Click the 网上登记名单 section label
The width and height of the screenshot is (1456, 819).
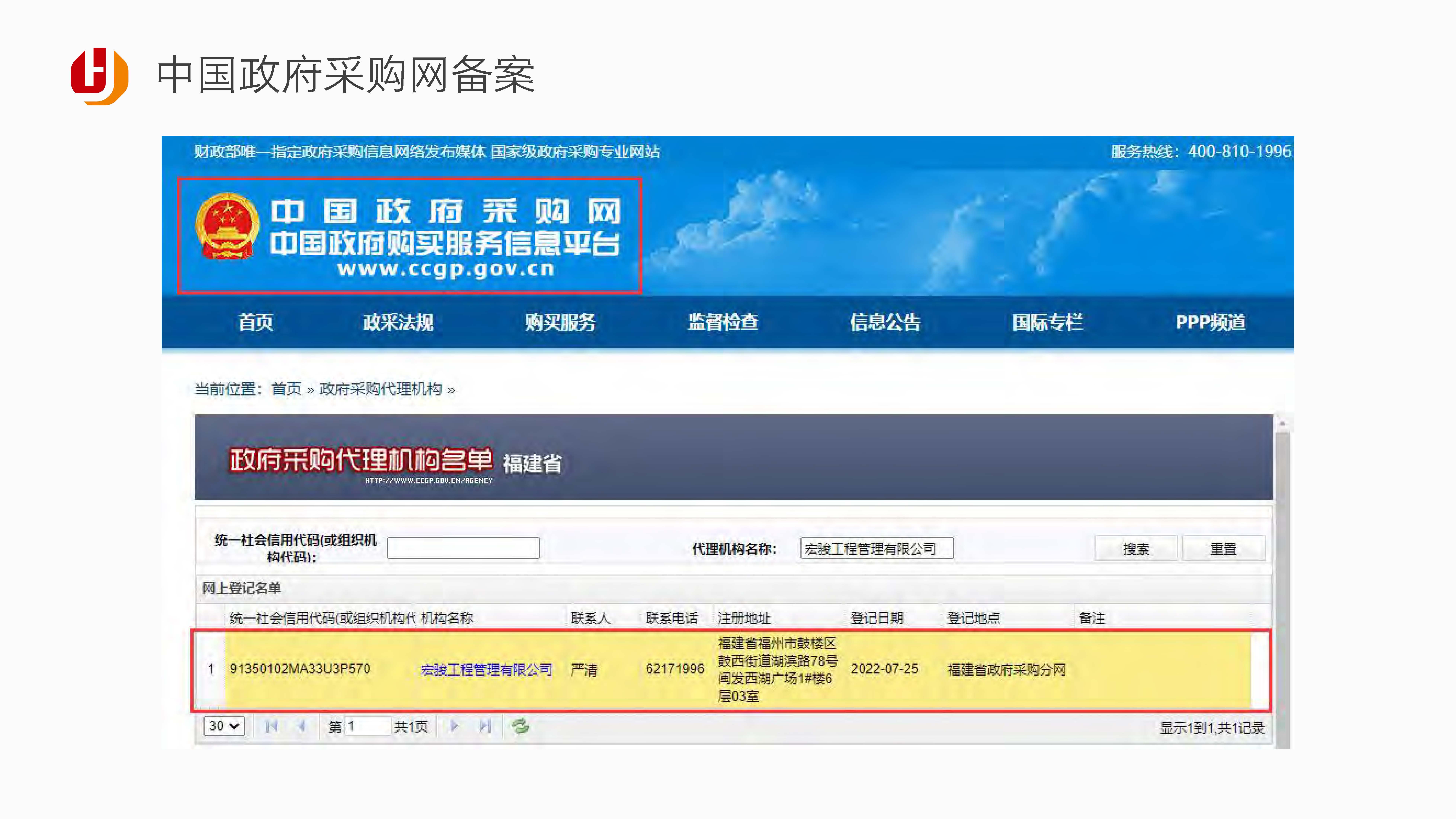pos(242,588)
